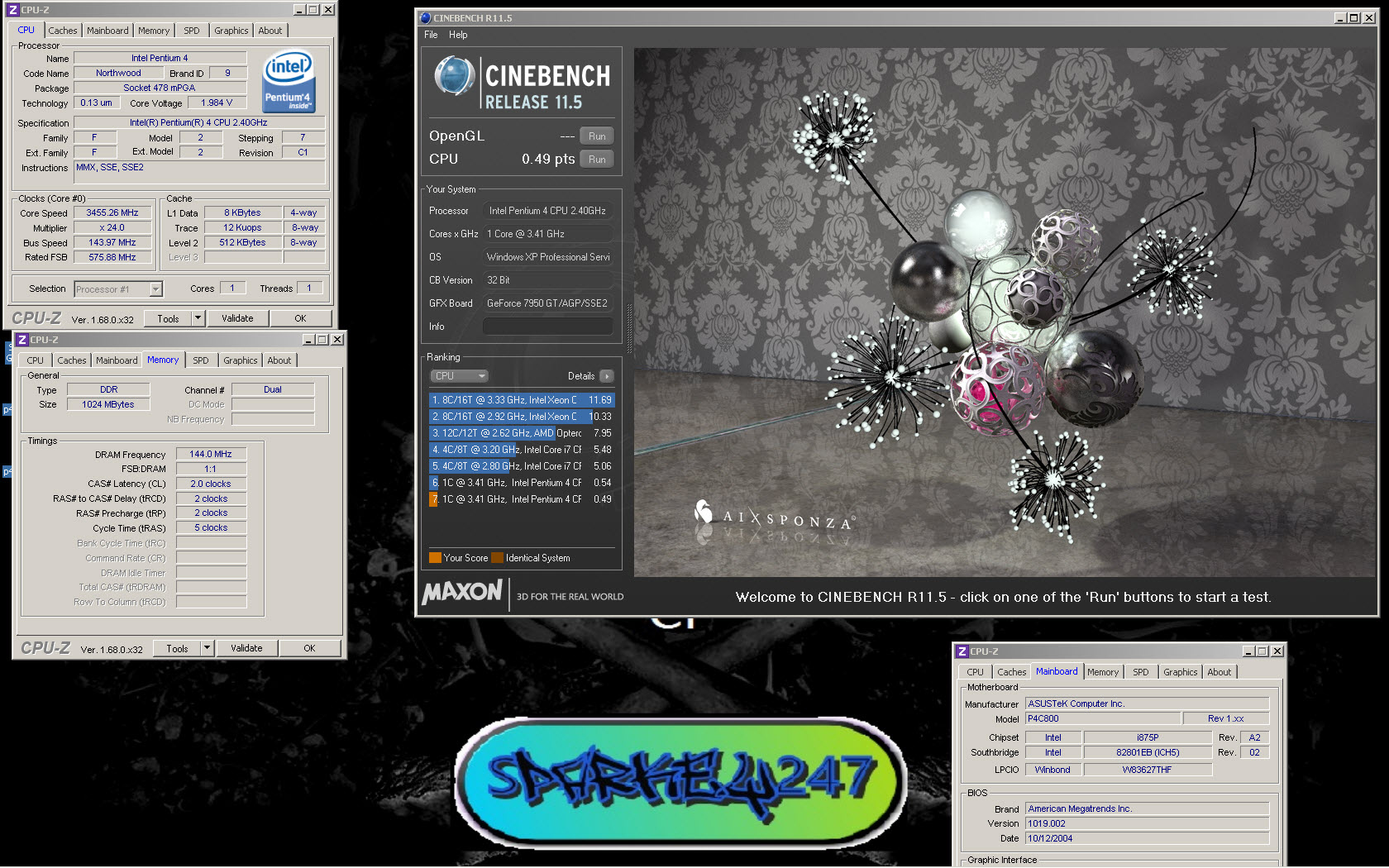1389x868 pixels.
Task: Select CPU tab in Memory CPU-Z window
Action: [x=35, y=360]
